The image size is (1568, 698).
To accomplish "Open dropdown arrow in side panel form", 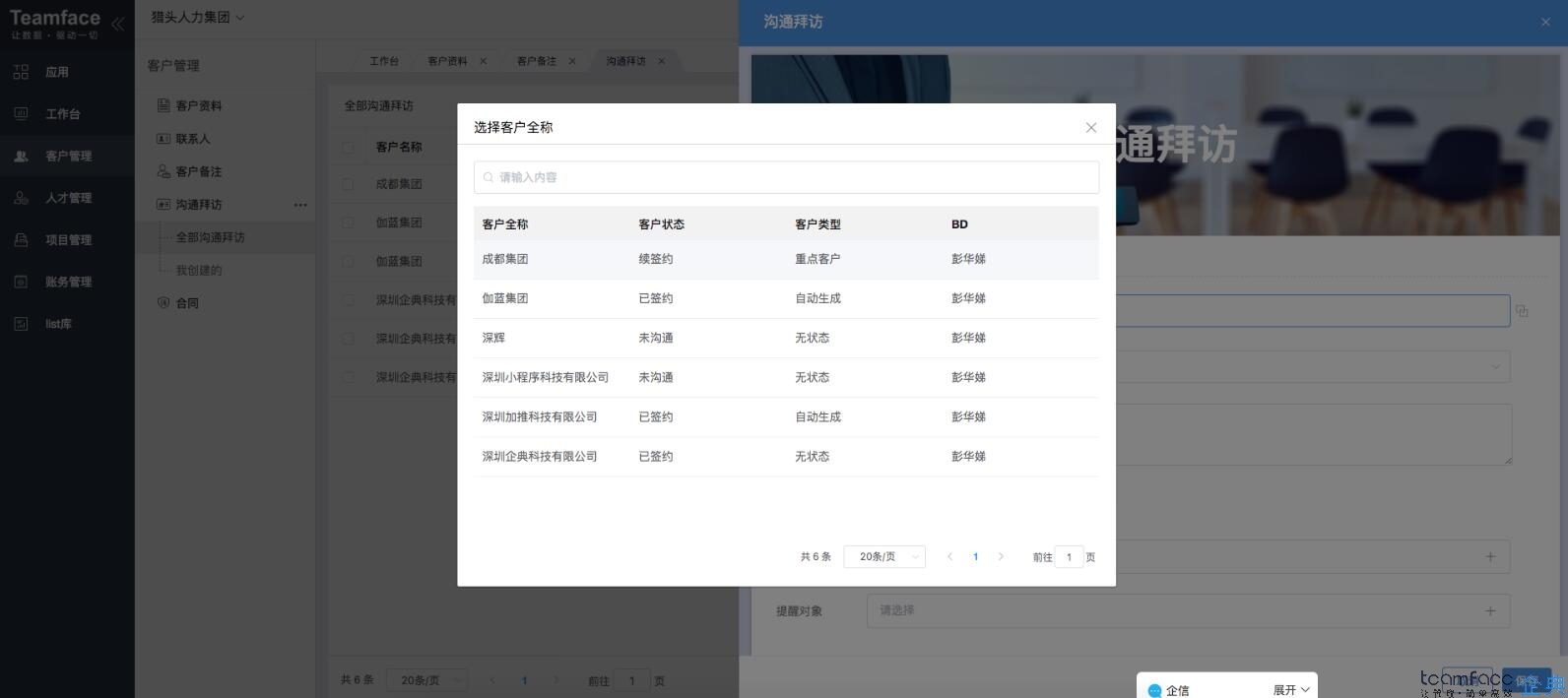I will tap(1495, 366).
